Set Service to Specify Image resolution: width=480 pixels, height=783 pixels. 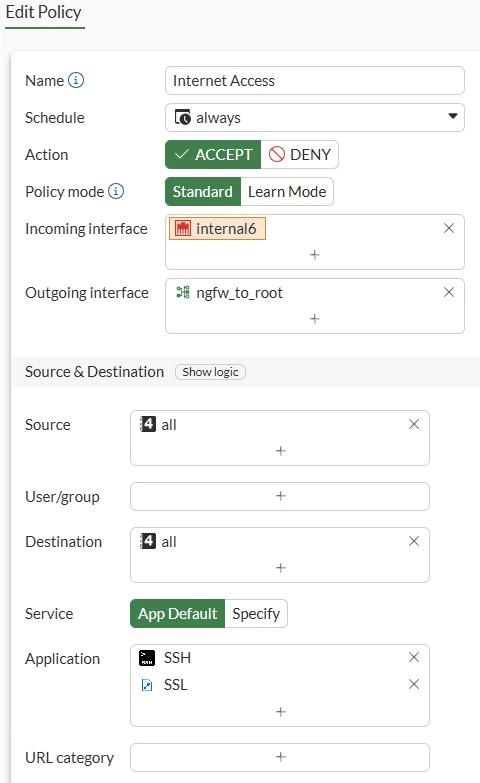point(256,613)
